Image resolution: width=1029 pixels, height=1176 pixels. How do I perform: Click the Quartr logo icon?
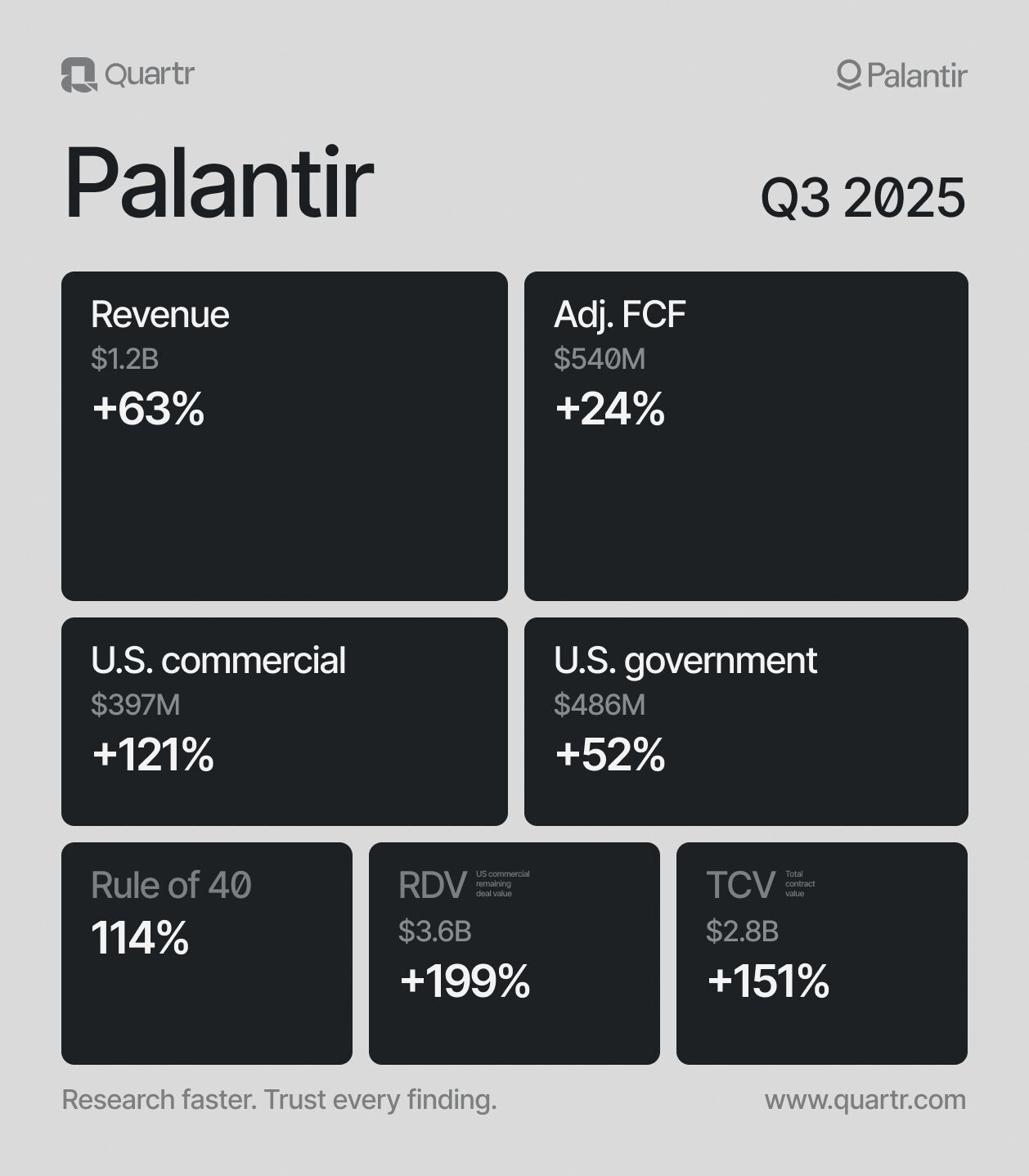click(79, 75)
